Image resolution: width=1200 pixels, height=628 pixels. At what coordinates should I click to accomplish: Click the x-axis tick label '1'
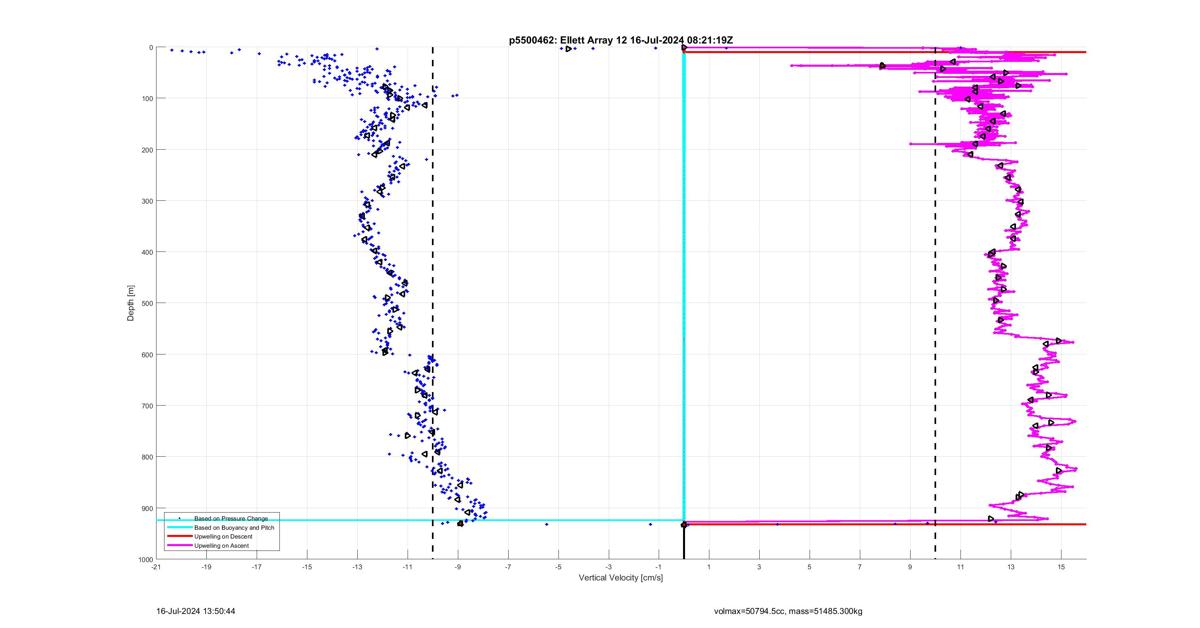(709, 568)
